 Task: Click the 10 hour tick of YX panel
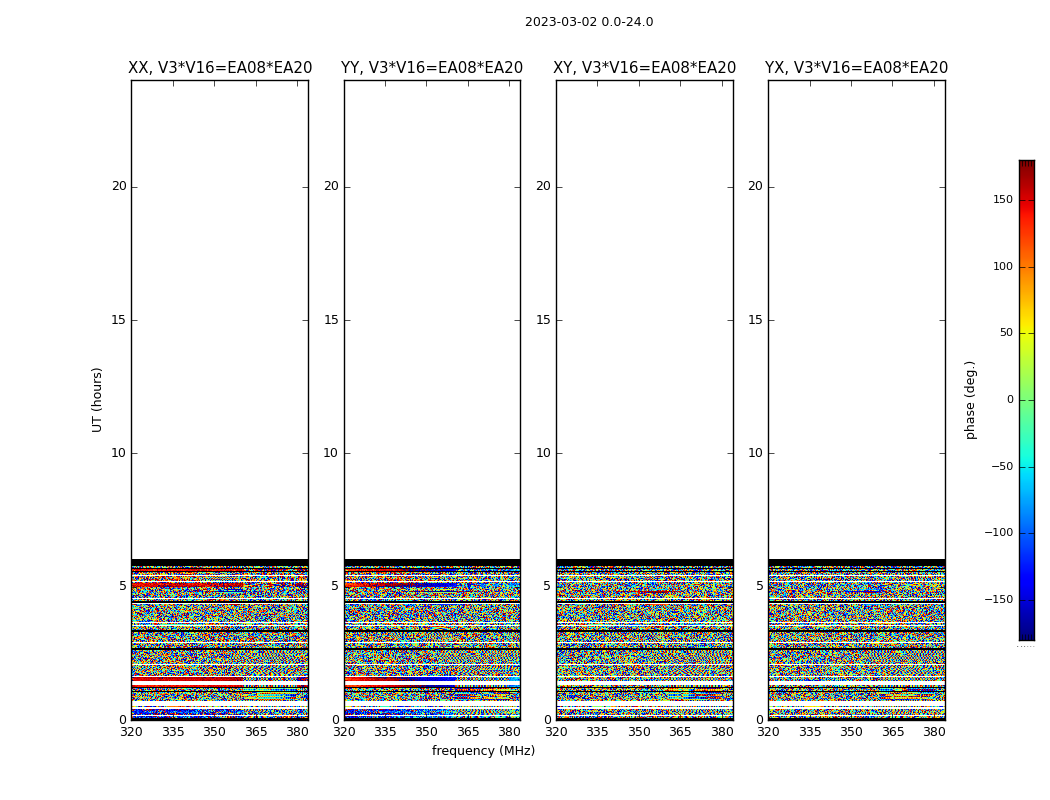[755, 453]
